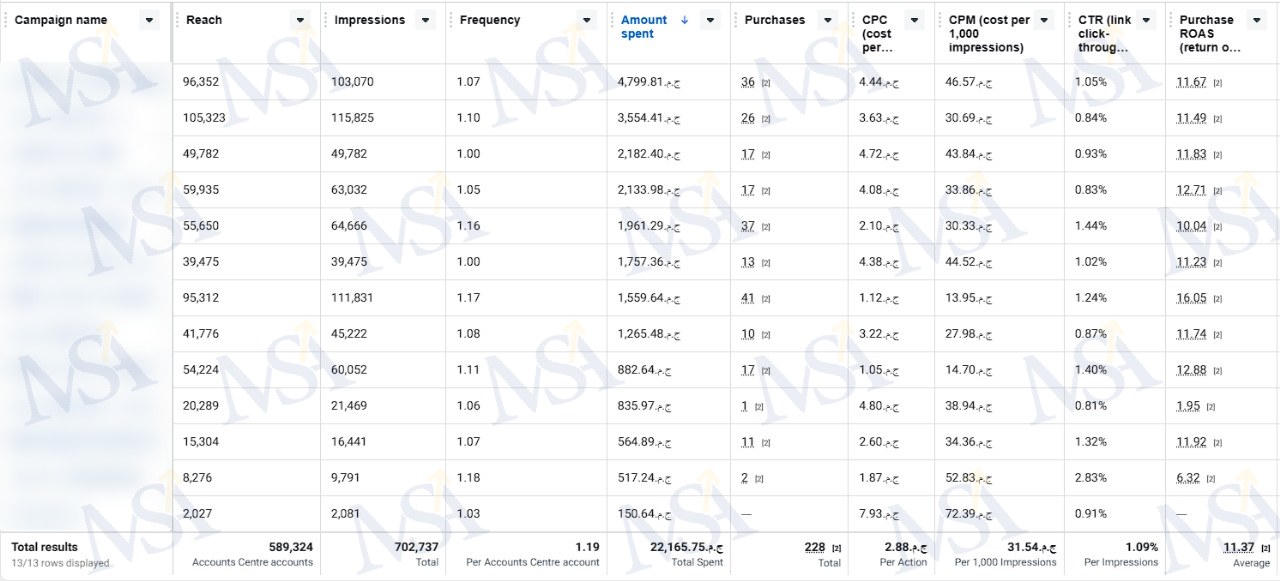Click the footnote icon beside ROAS 12.88
The width and height of the screenshot is (1280, 581).
coord(1218,371)
